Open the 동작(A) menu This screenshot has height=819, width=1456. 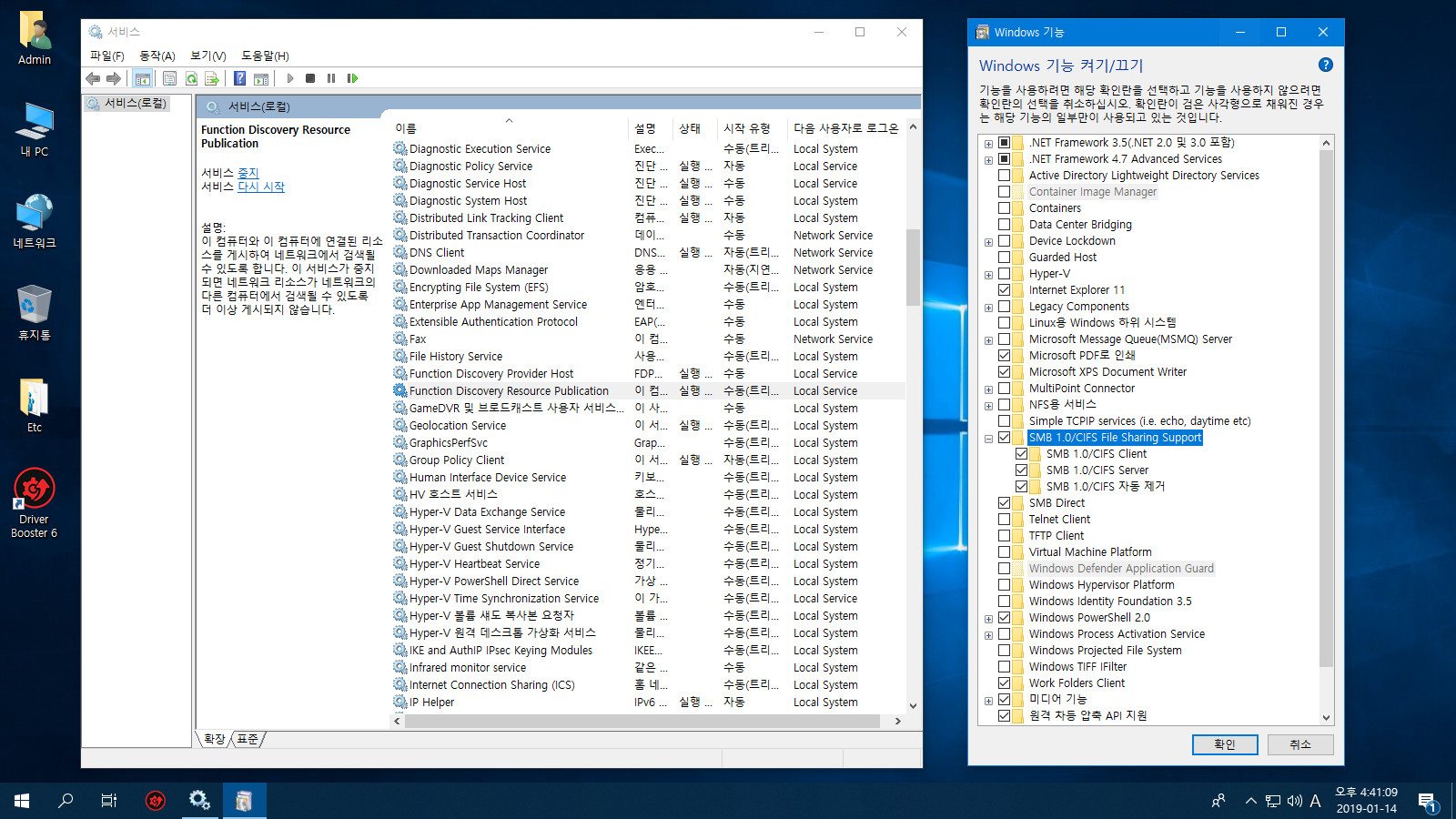coord(157,56)
